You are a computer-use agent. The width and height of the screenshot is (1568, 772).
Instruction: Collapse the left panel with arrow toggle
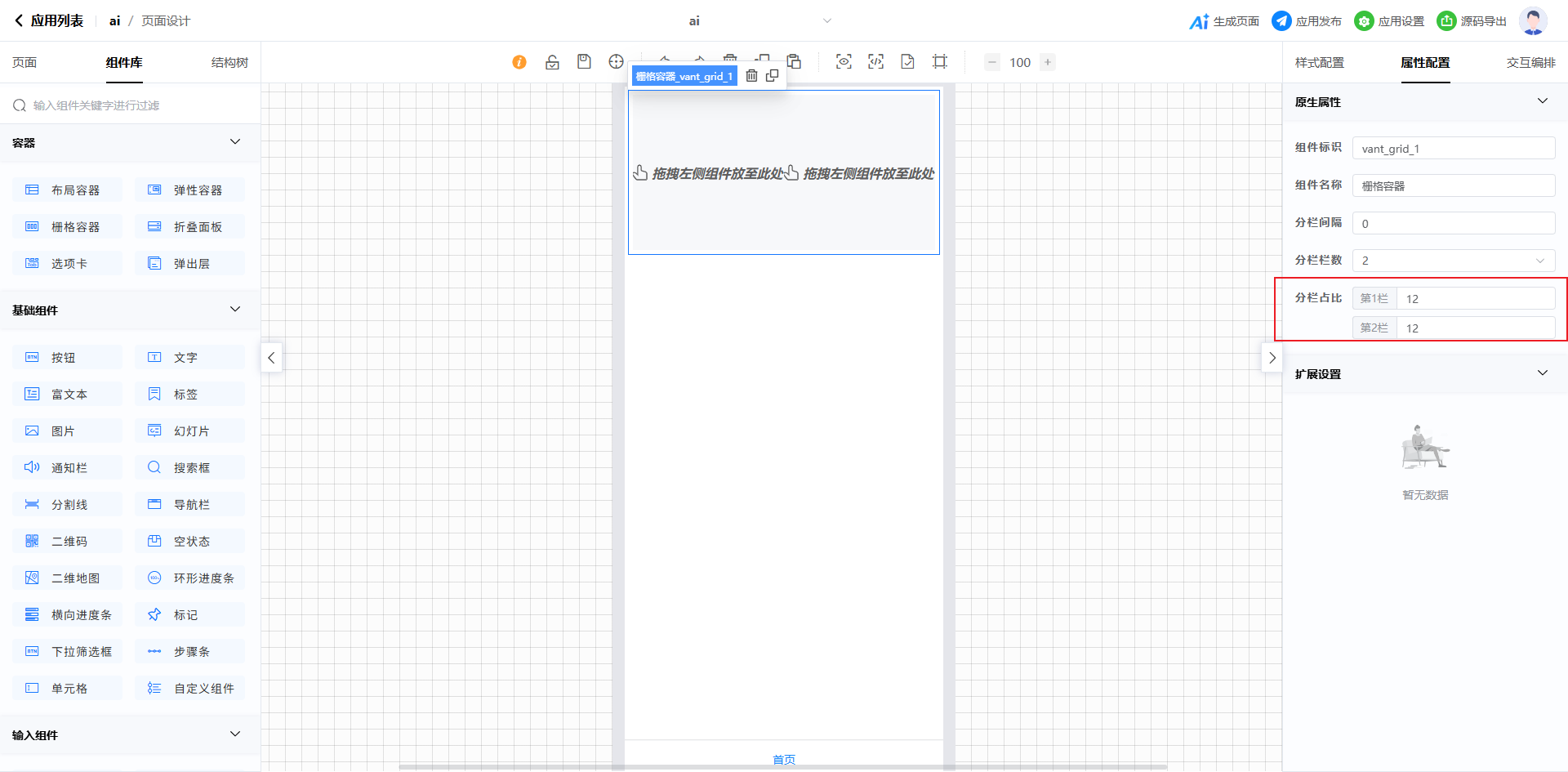coord(271,358)
